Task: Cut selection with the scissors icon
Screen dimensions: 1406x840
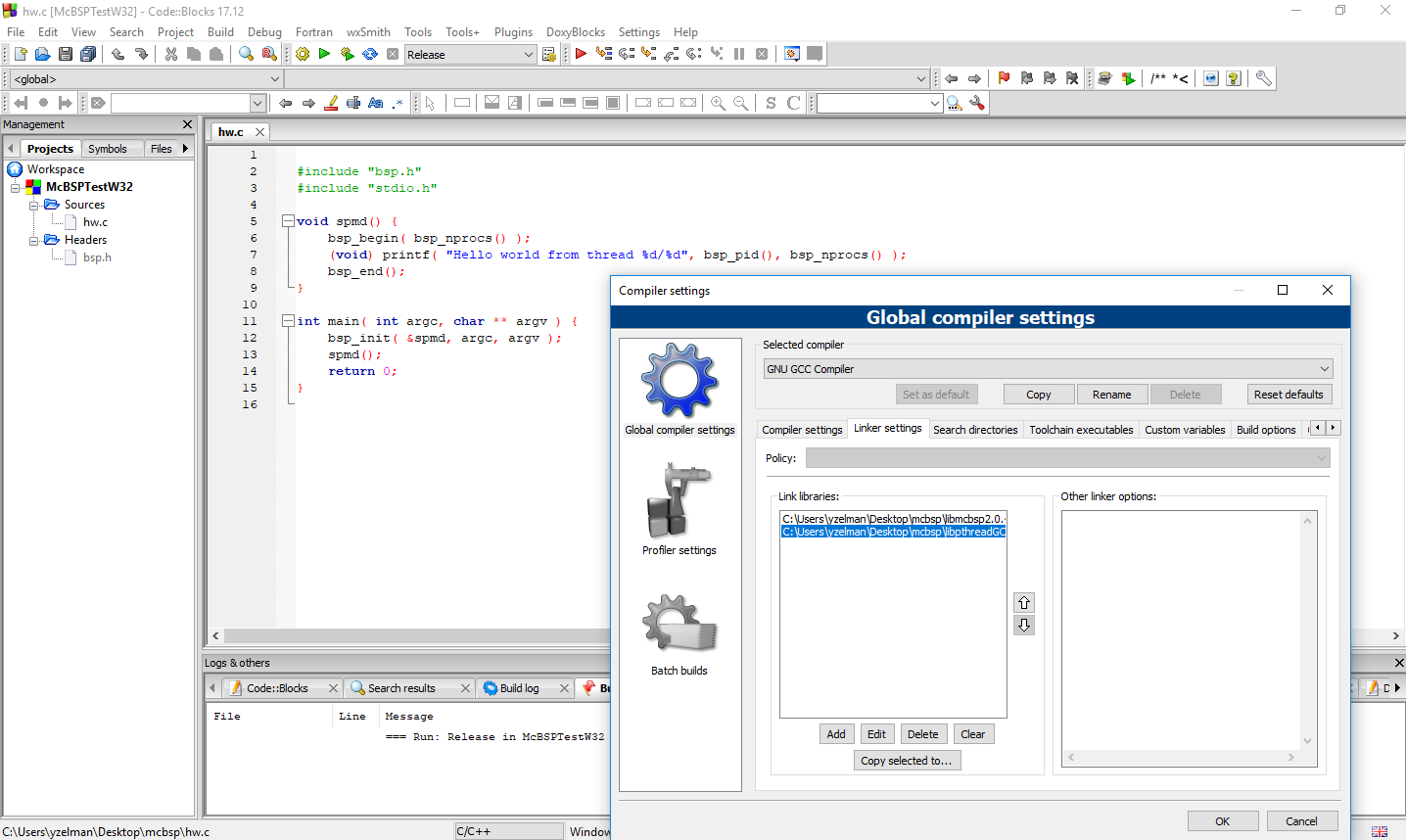Action: (x=171, y=54)
